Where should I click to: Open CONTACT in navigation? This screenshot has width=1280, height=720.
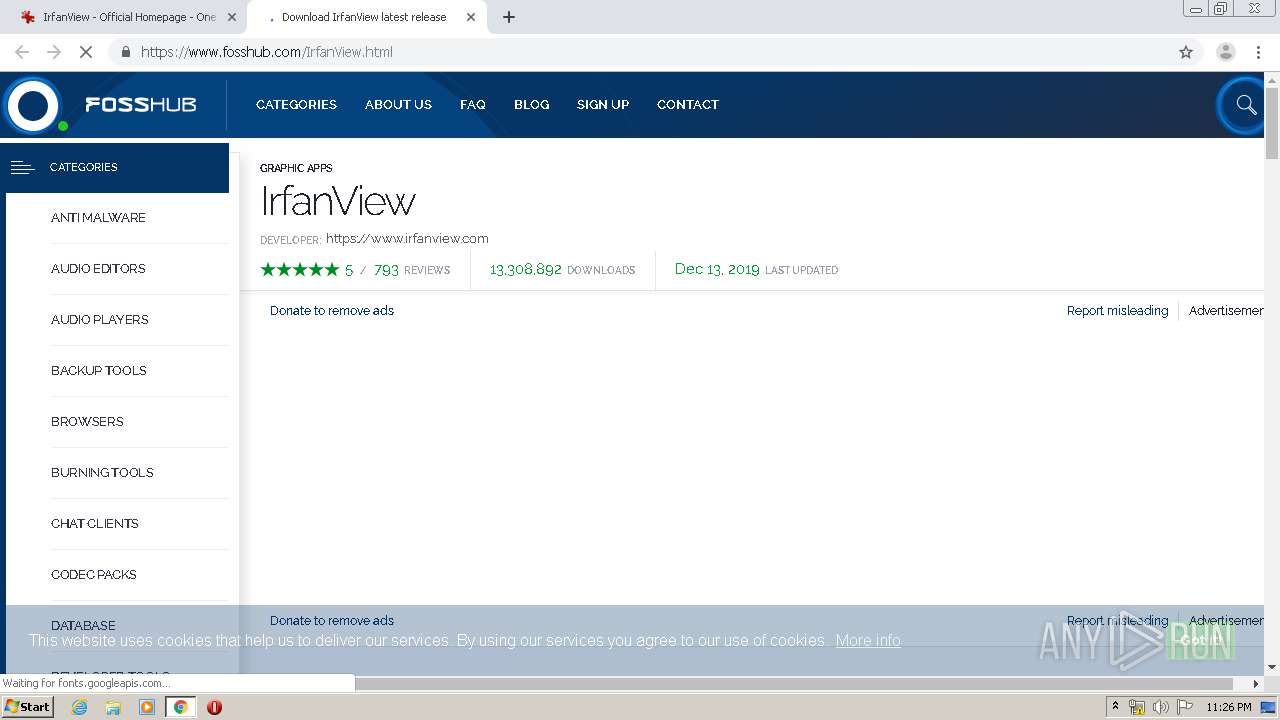tap(688, 104)
